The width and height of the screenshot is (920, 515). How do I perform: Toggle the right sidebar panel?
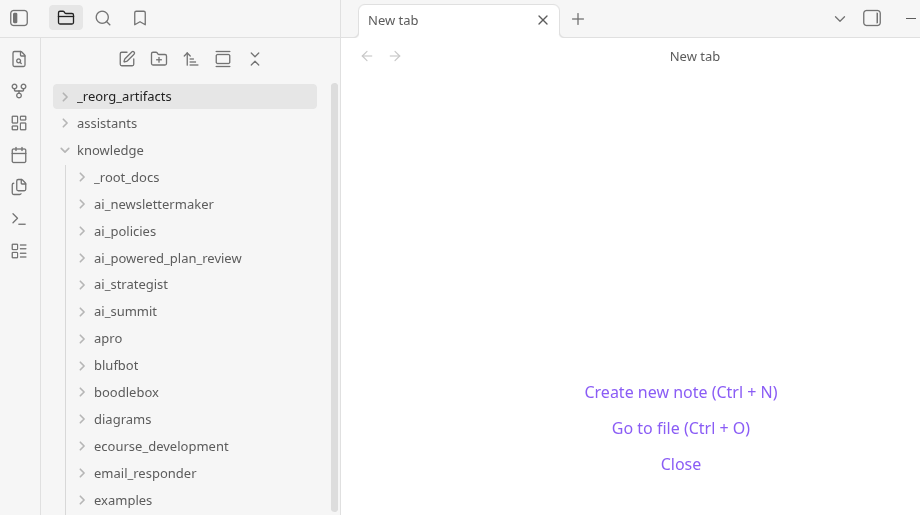(x=872, y=18)
